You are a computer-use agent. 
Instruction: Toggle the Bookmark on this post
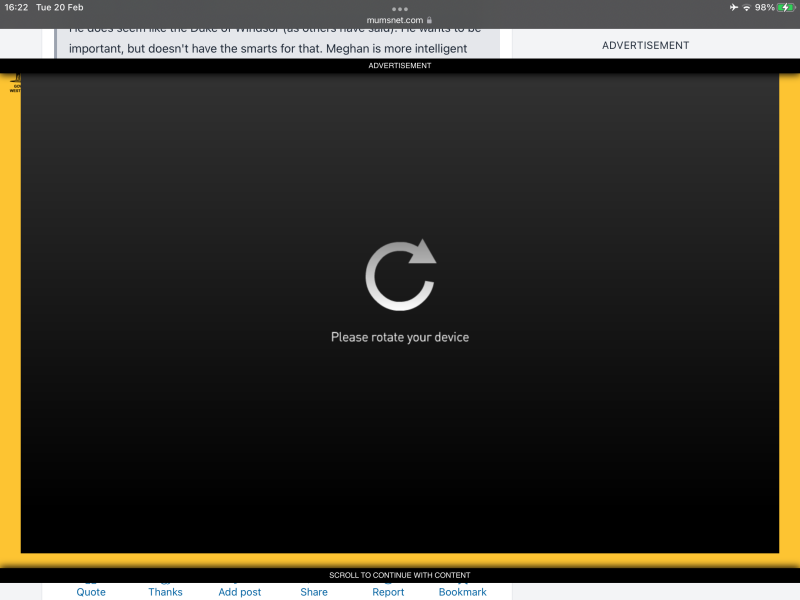462,591
